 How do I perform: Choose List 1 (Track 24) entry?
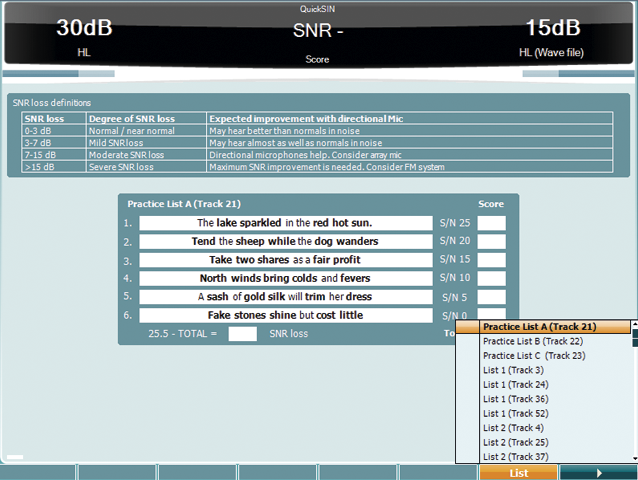pos(516,384)
